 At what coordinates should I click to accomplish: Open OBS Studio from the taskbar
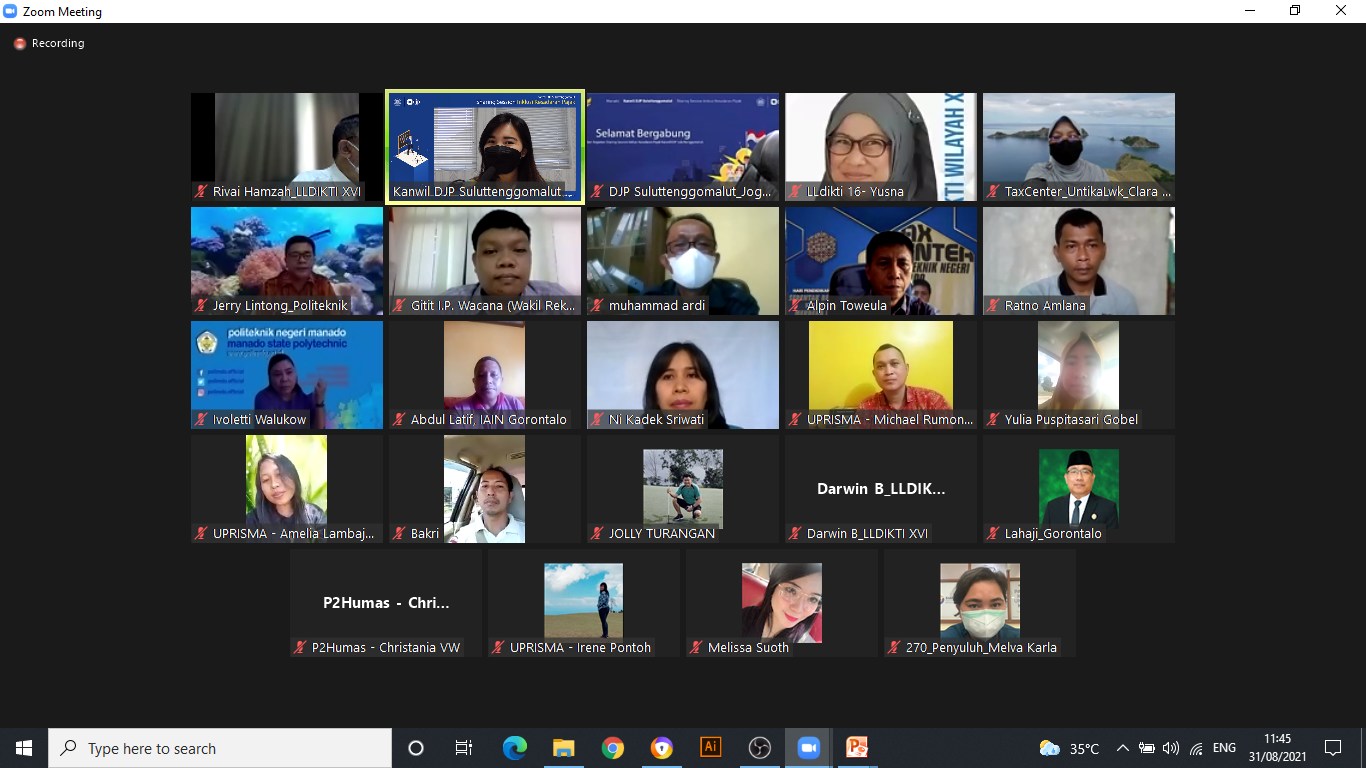click(x=759, y=748)
